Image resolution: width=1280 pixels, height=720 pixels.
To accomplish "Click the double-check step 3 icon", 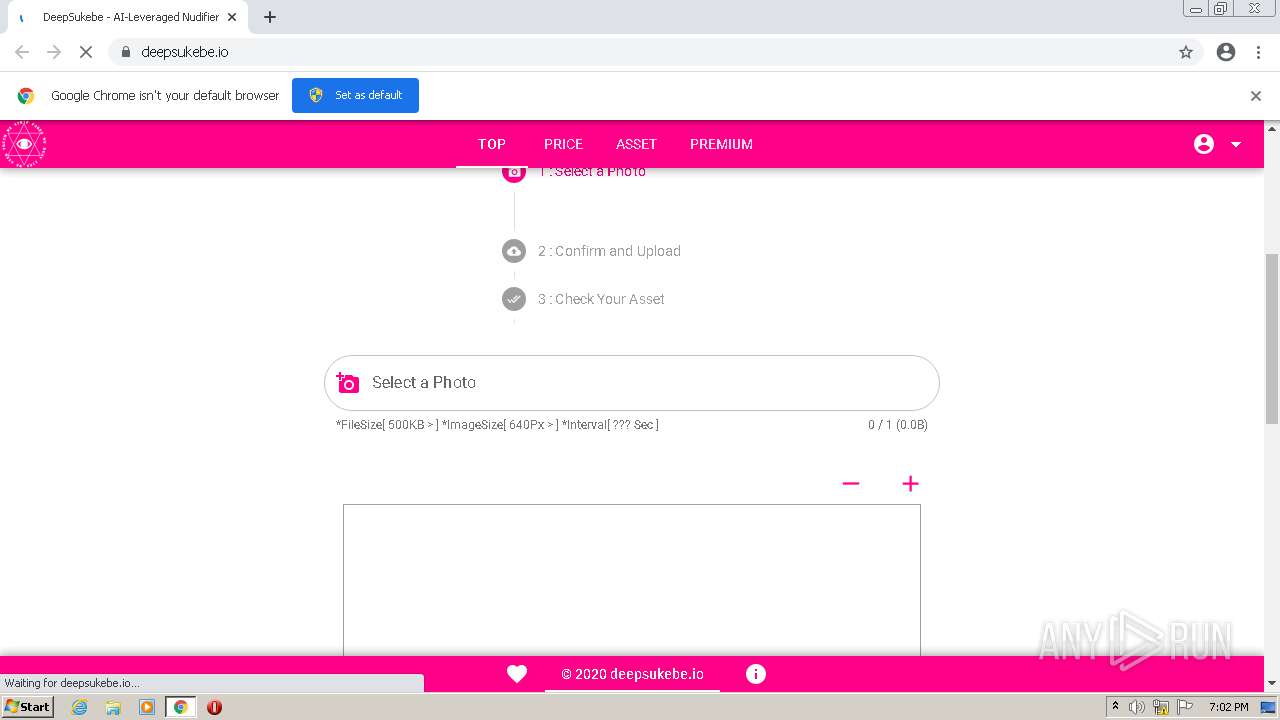I will (x=514, y=299).
